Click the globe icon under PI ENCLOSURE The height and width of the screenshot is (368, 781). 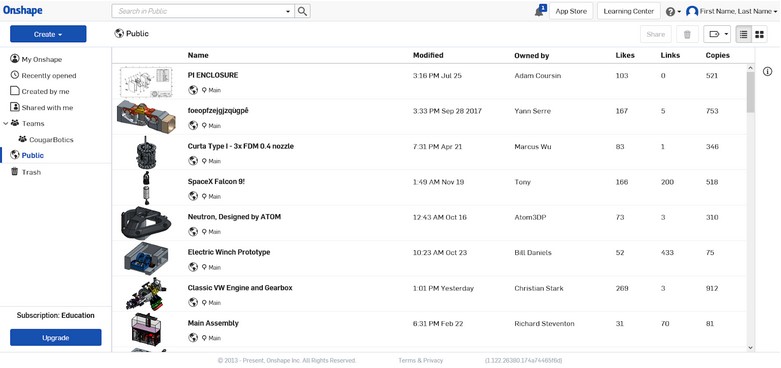[x=193, y=90]
